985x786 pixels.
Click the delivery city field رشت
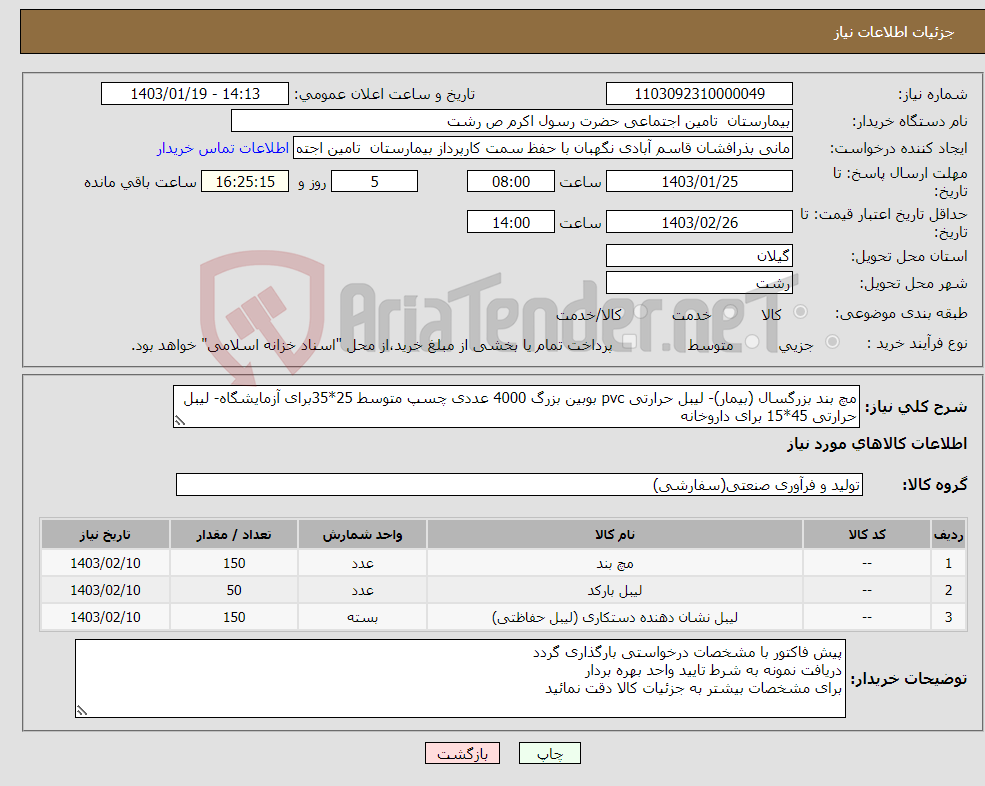tap(699, 283)
